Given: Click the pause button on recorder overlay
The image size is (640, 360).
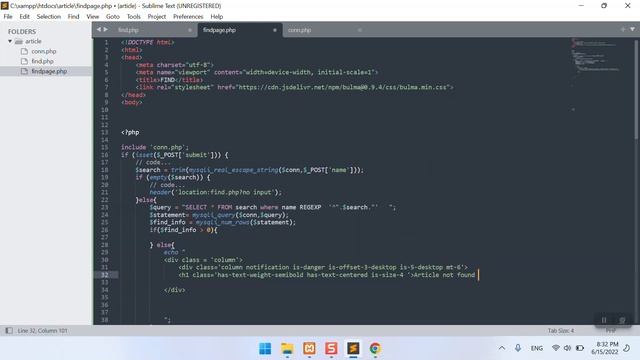Looking at the screenshot, I should coord(604,320).
